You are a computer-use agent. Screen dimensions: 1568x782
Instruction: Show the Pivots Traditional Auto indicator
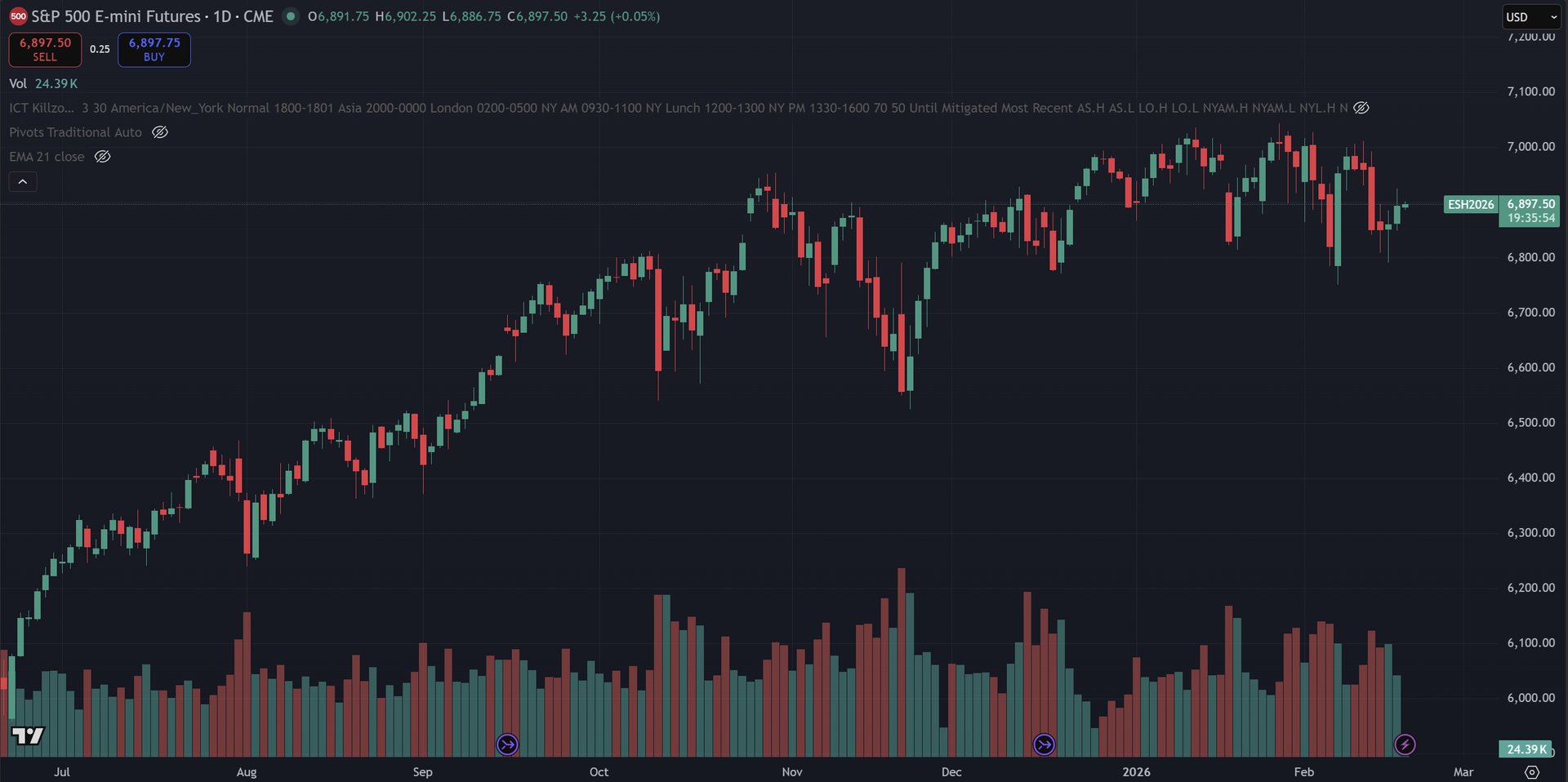[x=160, y=132]
